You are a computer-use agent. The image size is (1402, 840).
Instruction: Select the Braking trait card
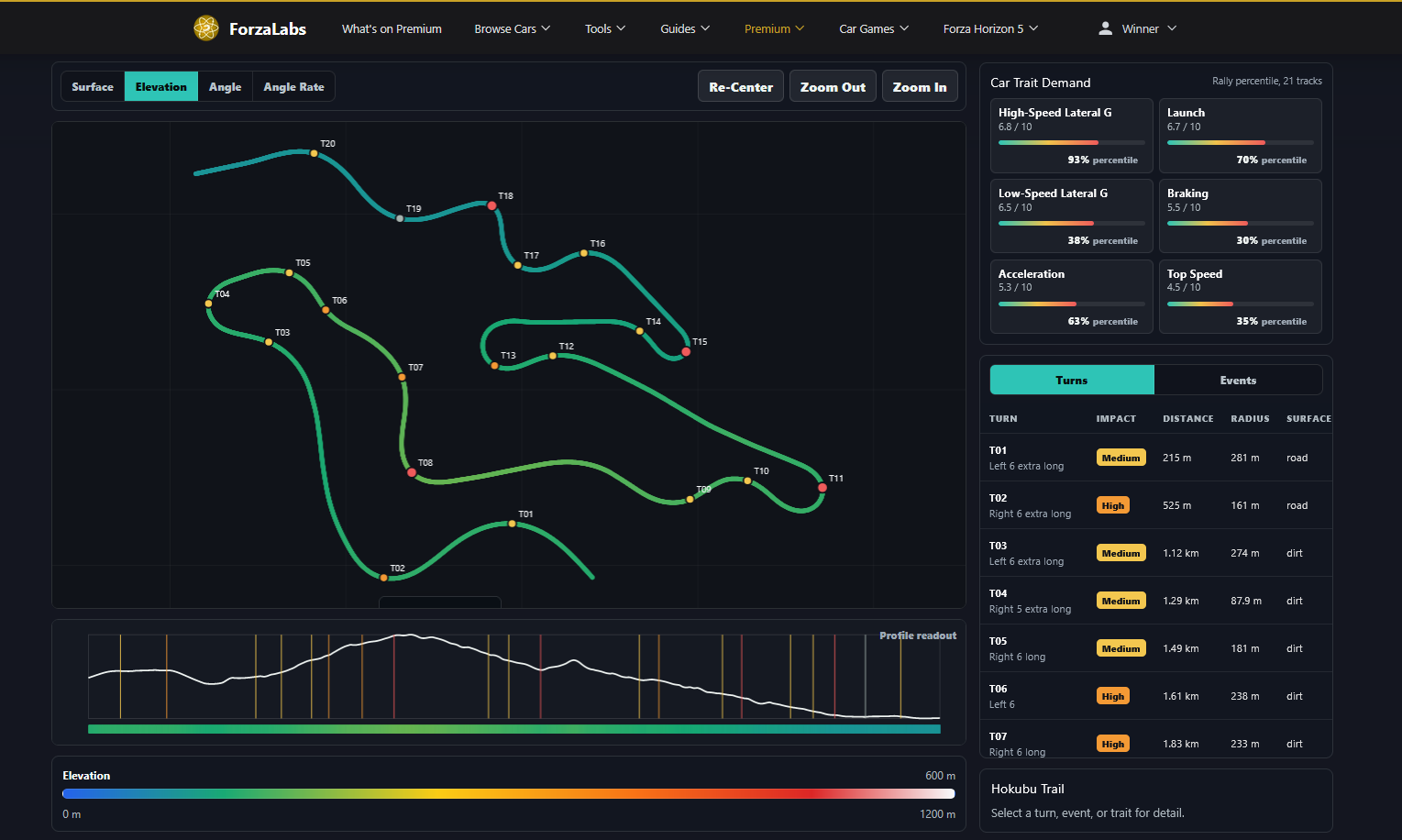[x=1241, y=216]
